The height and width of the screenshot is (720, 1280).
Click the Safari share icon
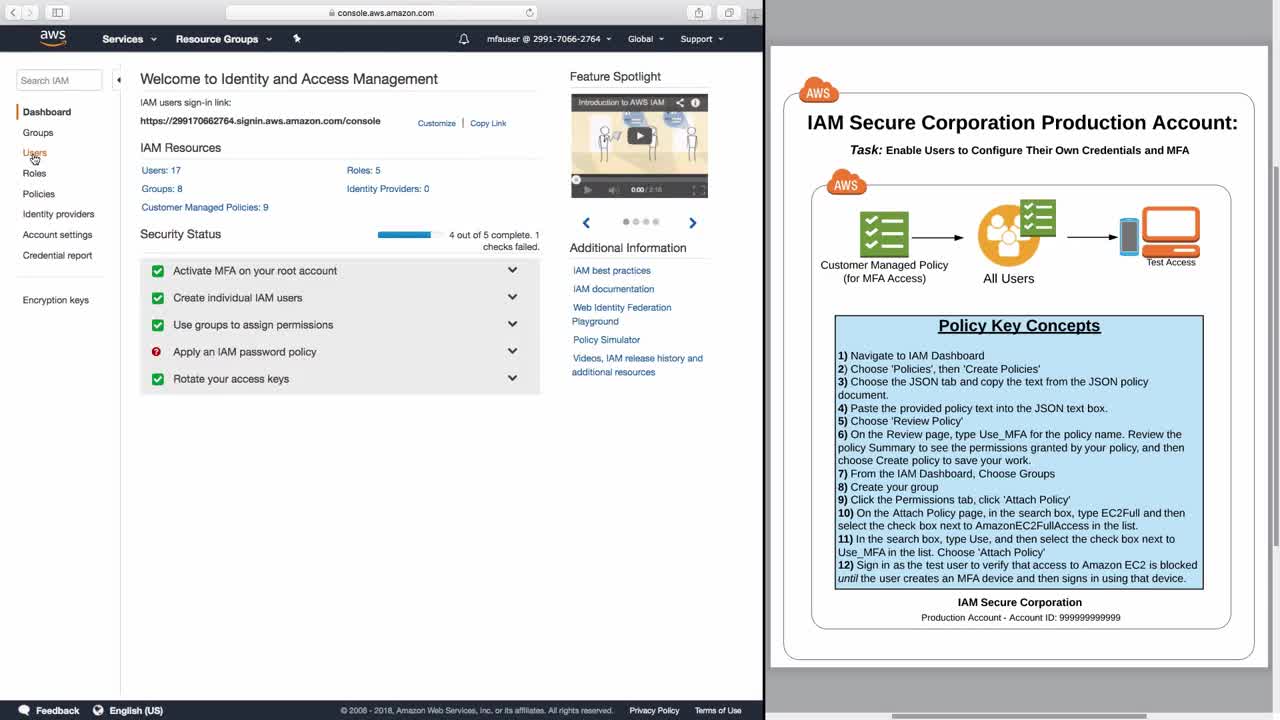pos(699,13)
